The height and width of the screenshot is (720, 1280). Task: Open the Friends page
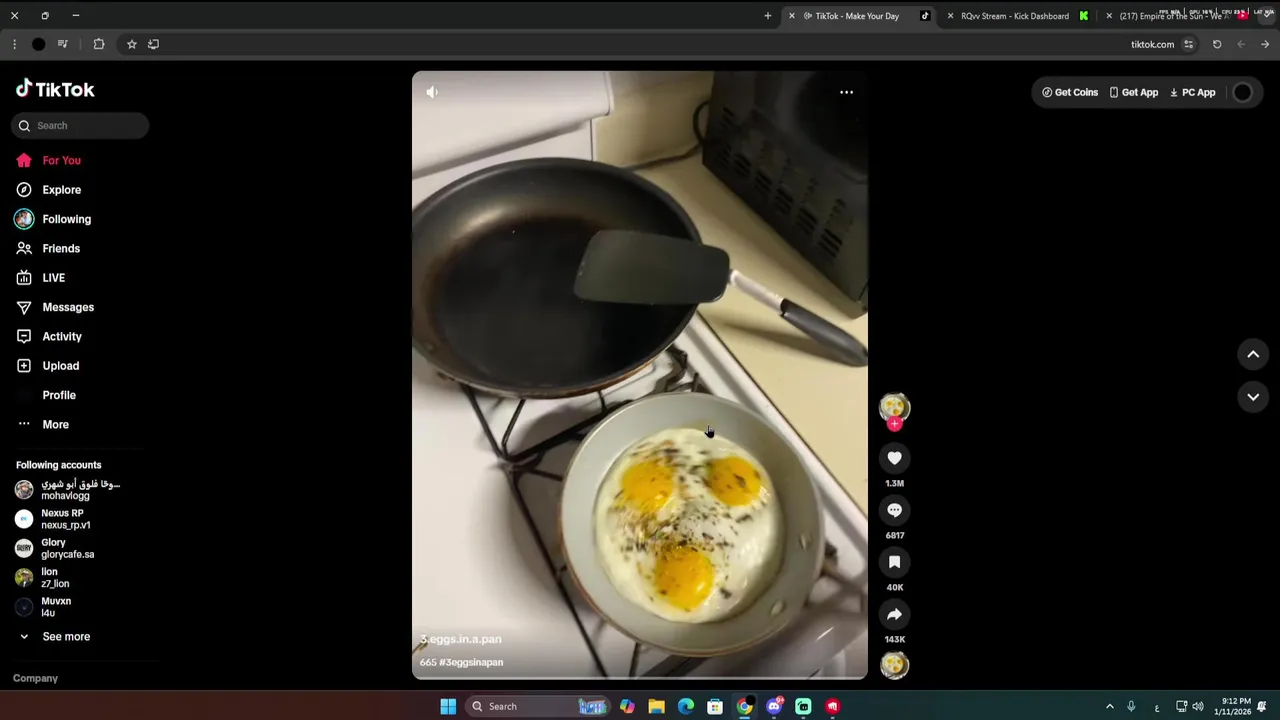click(48, 248)
